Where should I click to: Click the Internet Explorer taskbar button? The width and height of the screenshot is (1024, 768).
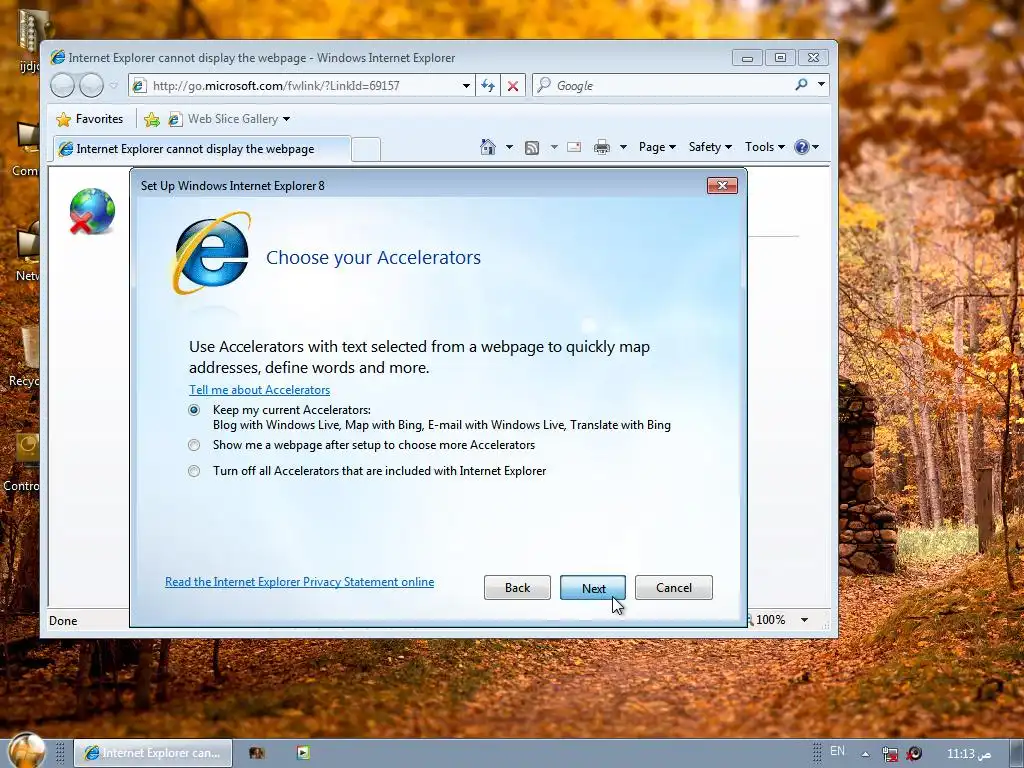click(x=153, y=753)
